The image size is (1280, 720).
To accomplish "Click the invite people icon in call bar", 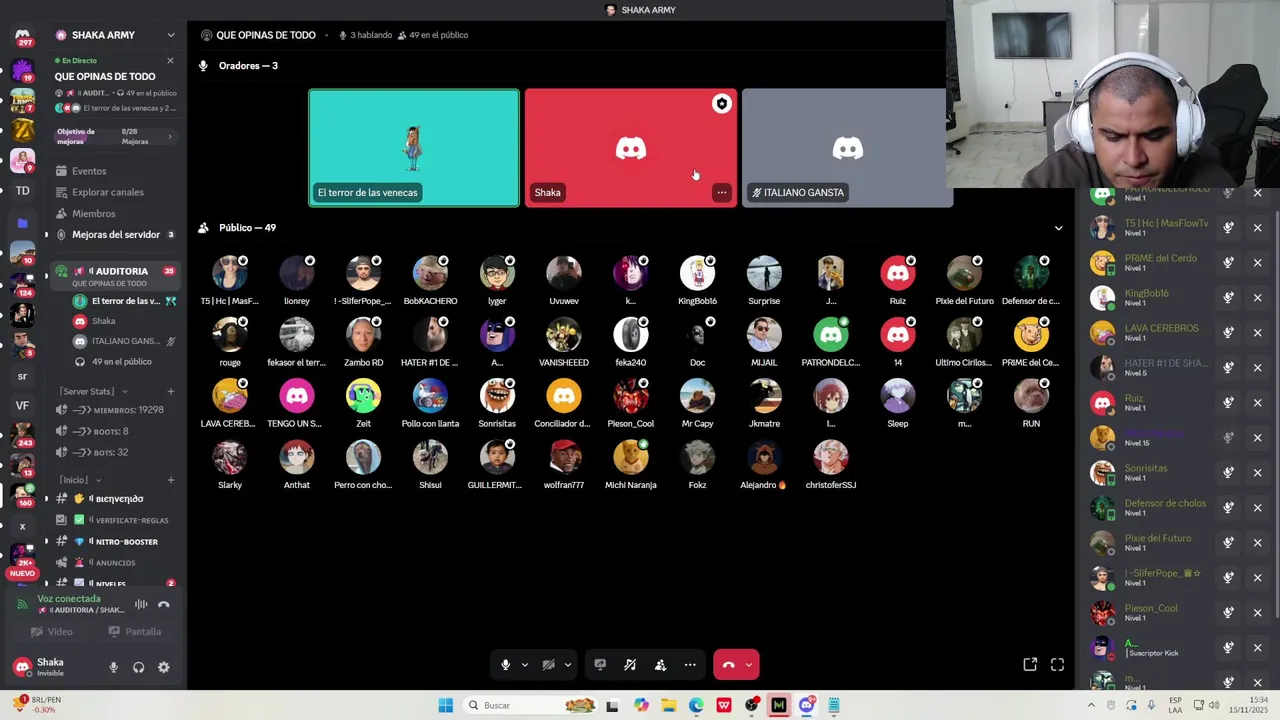I will coord(660,665).
